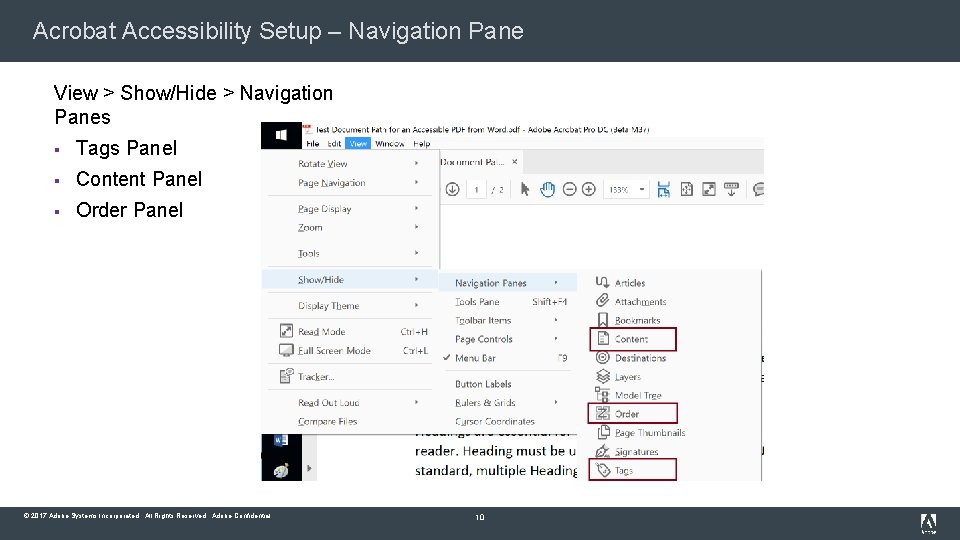Image resolution: width=960 pixels, height=540 pixels.
Task: Click the next page down-arrow icon
Action: click(x=452, y=189)
